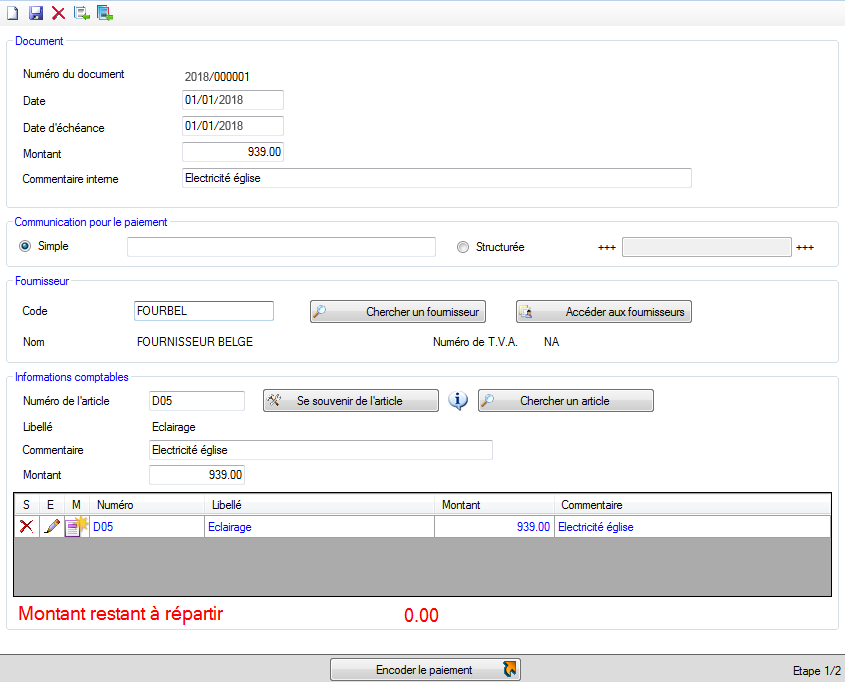The image size is (845, 682).
Task: Click the document Montant field 939.00
Action: [233, 152]
